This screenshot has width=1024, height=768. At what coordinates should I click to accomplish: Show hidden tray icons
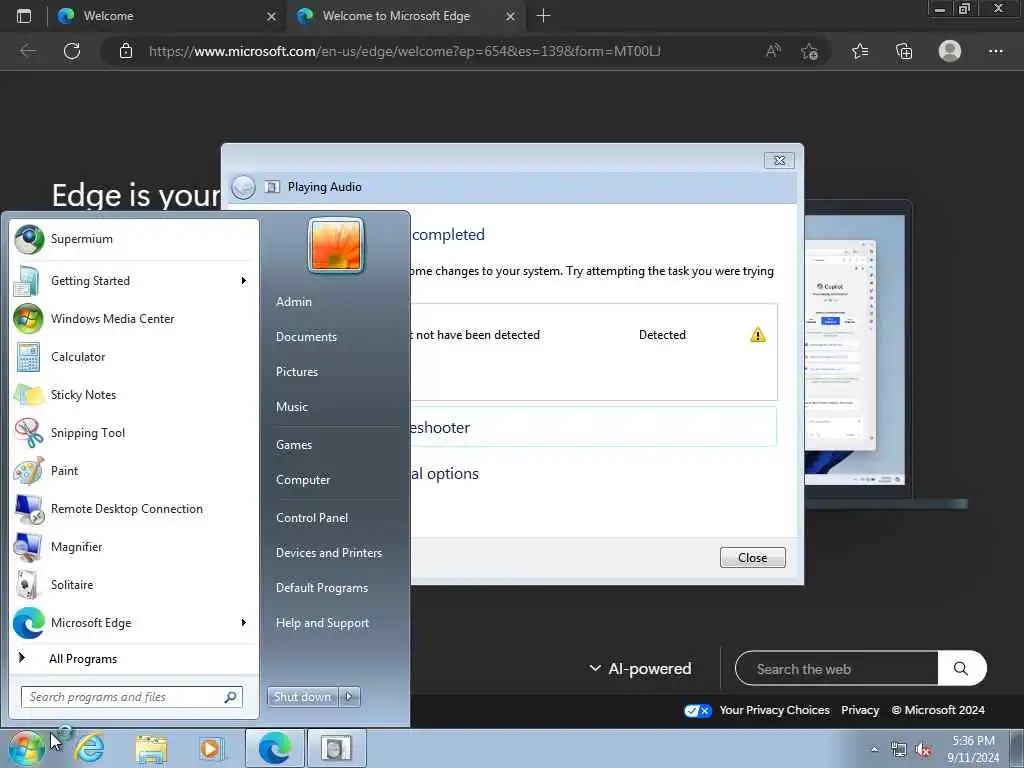click(x=874, y=749)
